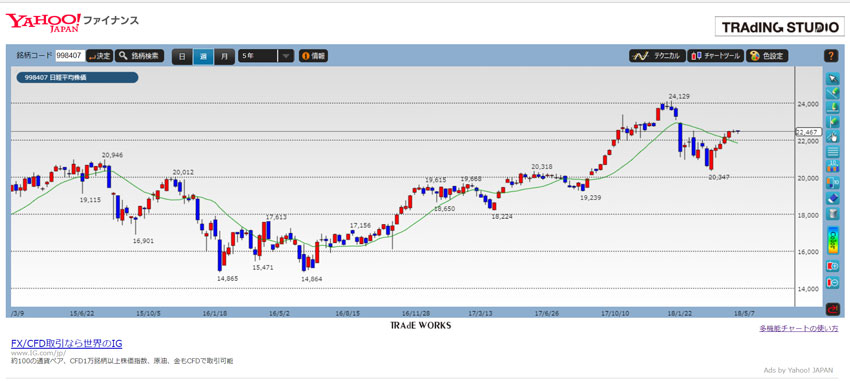850x381 pixels.
Task: Open the 色設定 color settings menu
Action: [x=767, y=55]
